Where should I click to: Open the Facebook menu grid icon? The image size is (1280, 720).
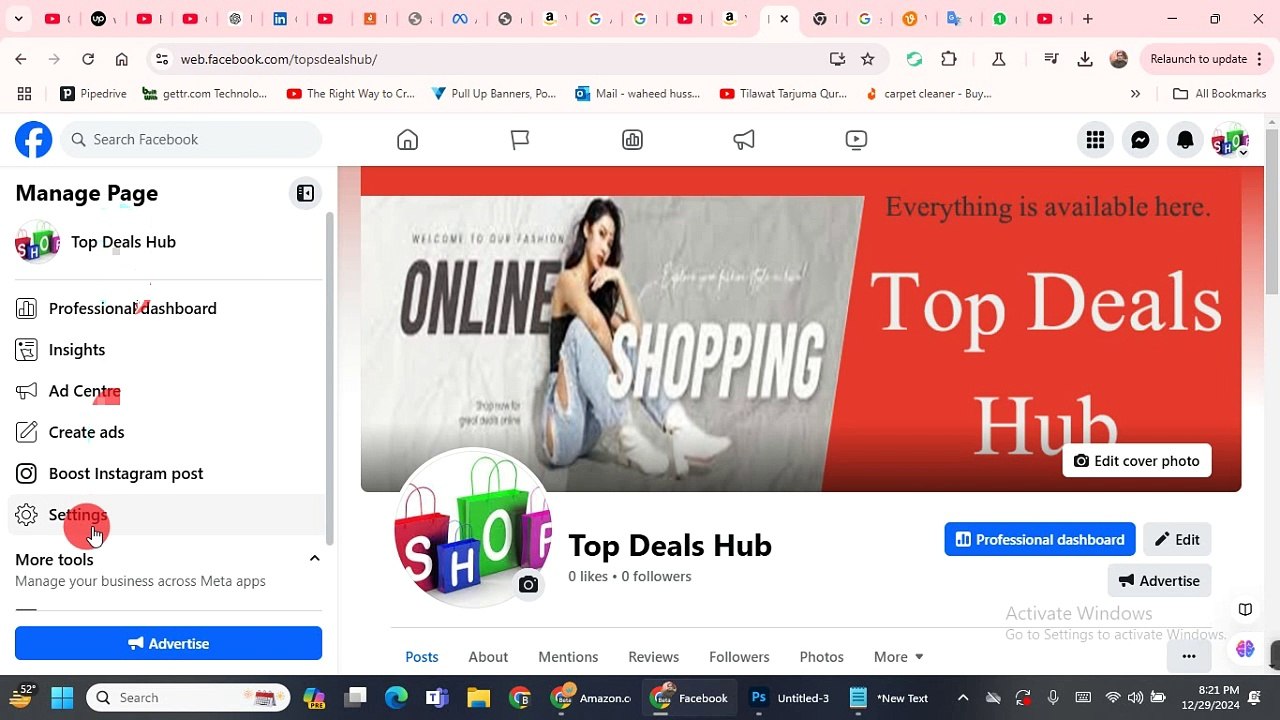[x=1095, y=140]
